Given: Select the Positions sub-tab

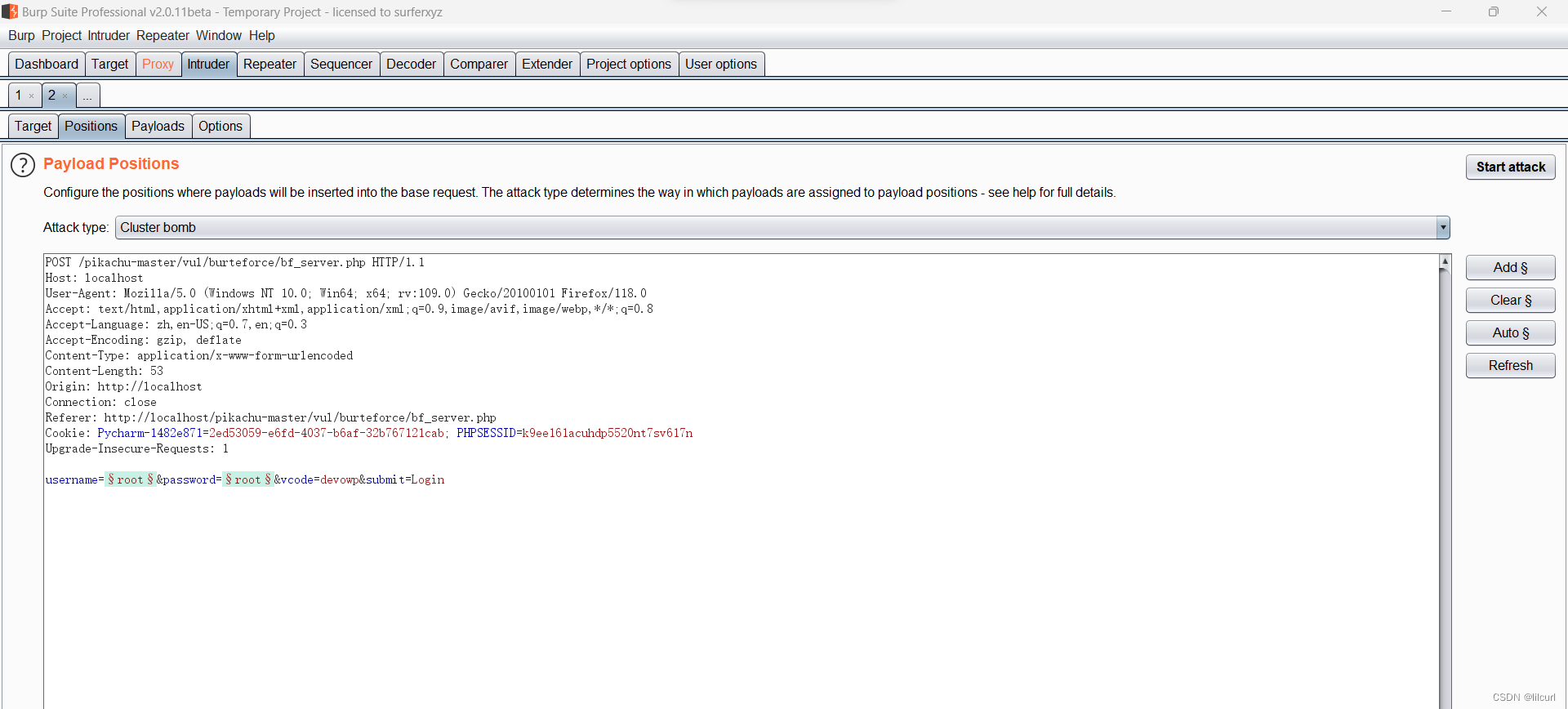Looking at the screenshot, I should 91,127.
